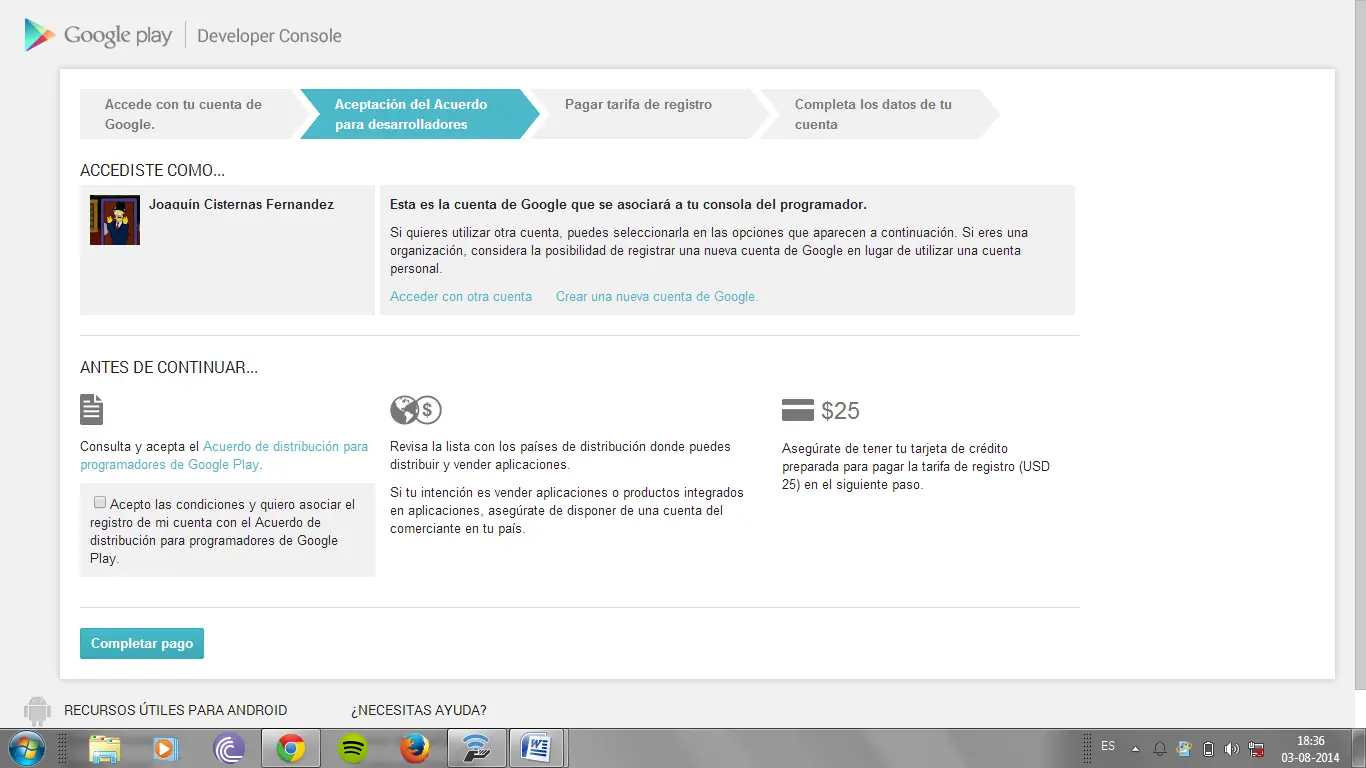Show hidden system tray icons
The height and width of the screenshot is (768, 1366).
point(1135,748)
